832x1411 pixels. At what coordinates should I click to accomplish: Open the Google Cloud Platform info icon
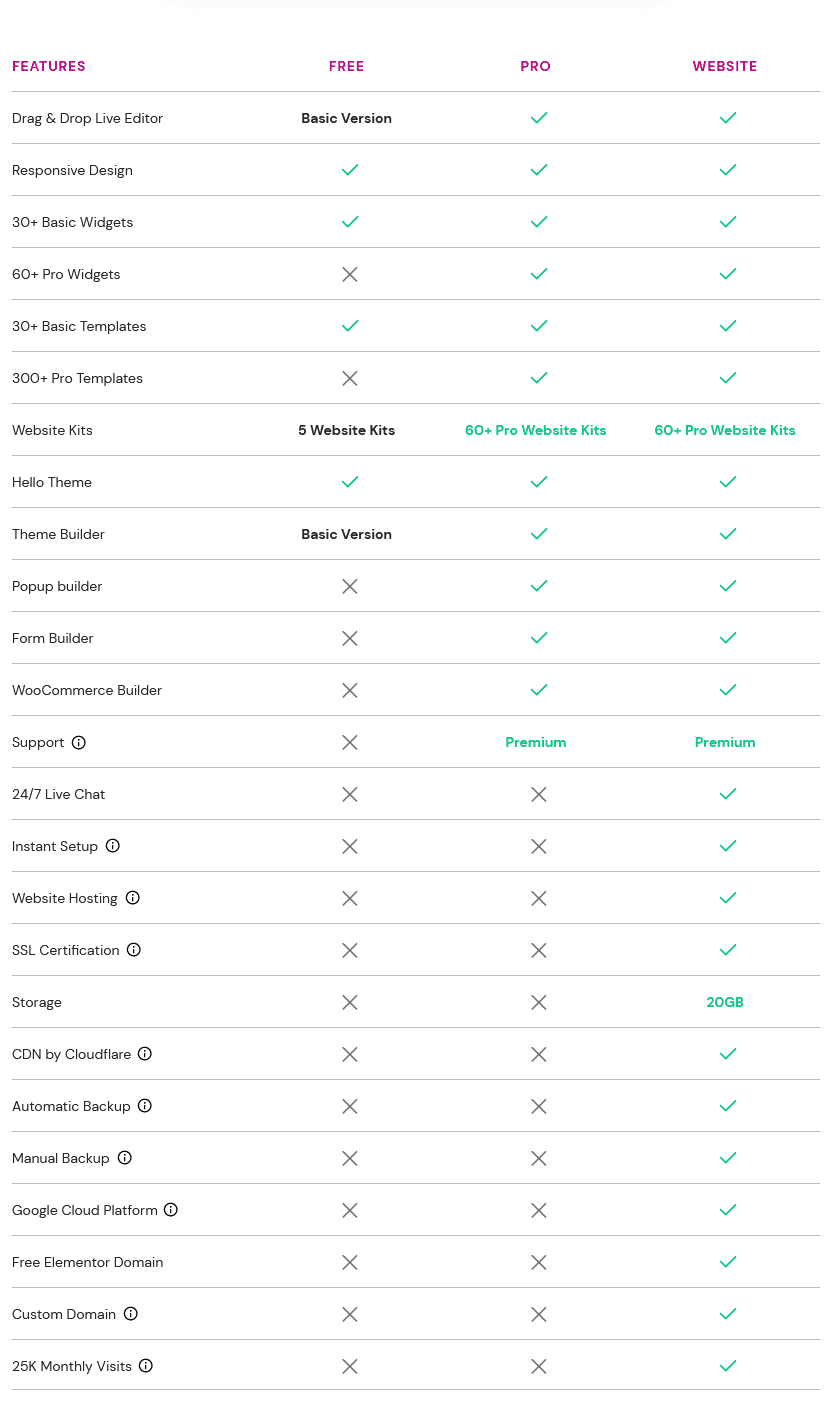pos(171,1210)
